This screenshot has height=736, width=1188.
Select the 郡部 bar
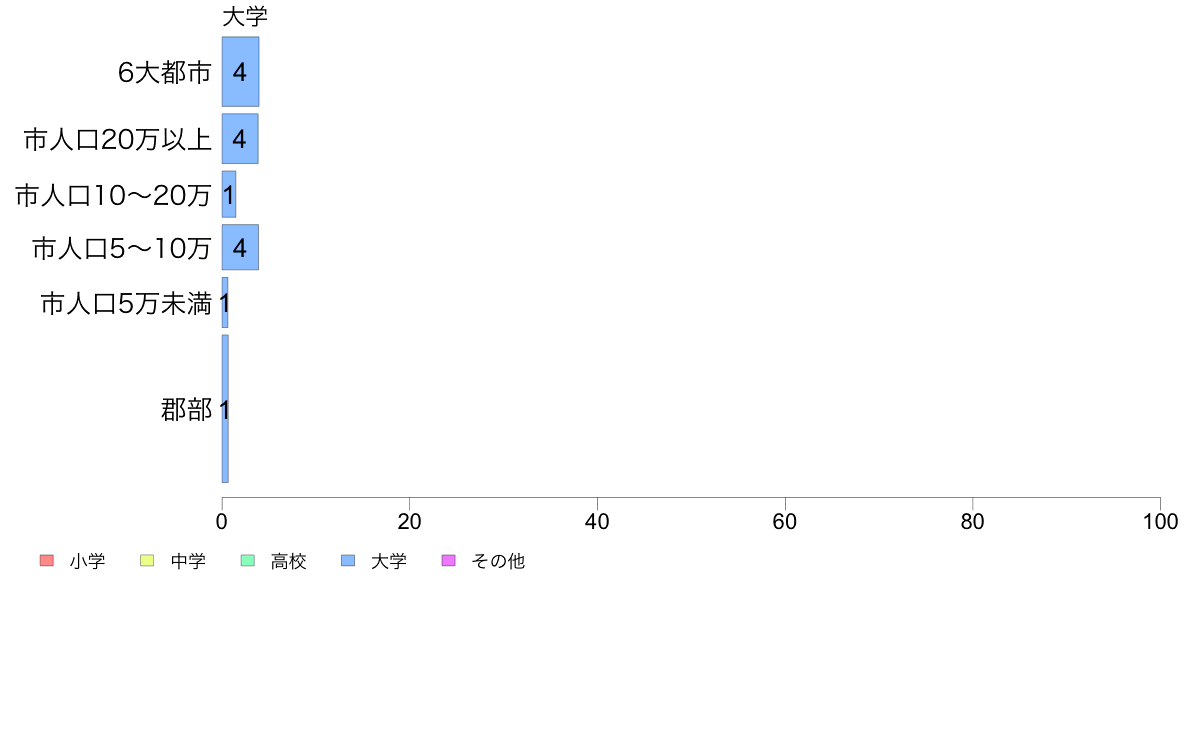[225, 409]
